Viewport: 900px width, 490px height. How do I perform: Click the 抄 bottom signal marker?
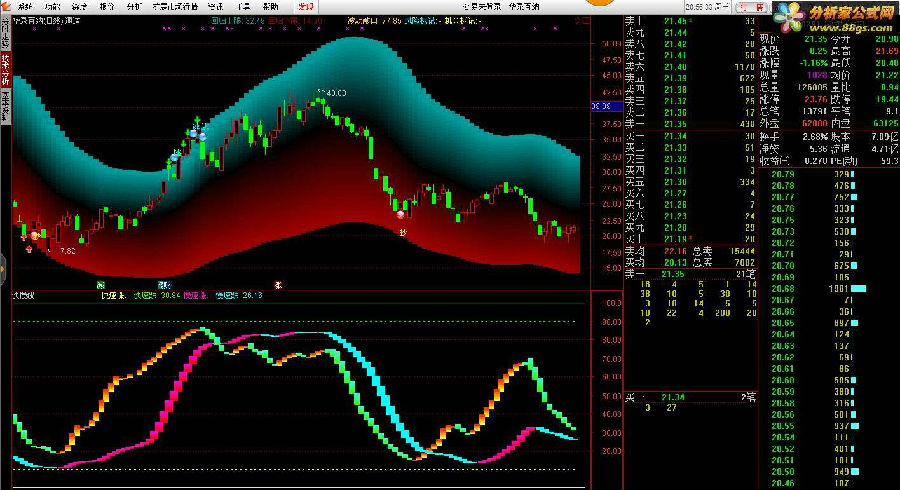coord(403,232)
